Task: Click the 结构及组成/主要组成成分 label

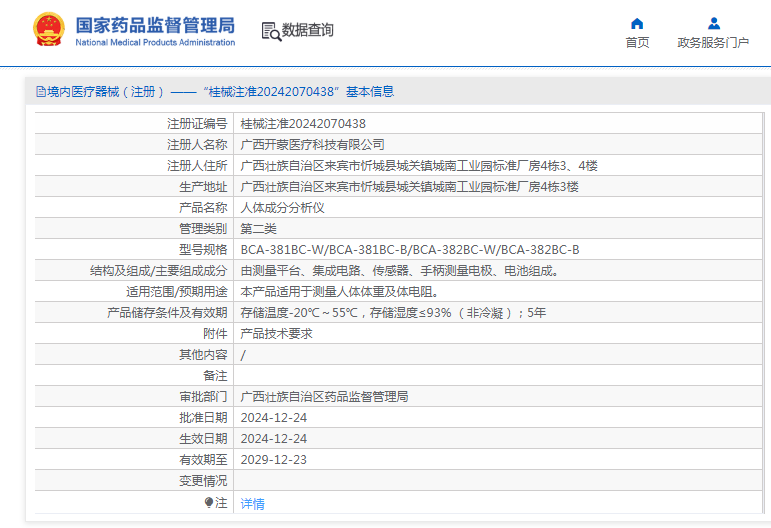Action: click(x=159, y=271)
